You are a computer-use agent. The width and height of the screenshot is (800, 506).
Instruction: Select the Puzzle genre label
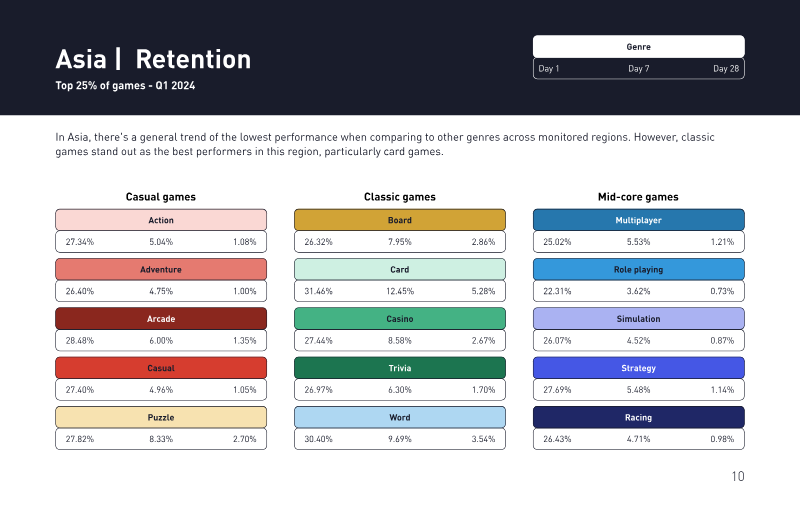click(160, 417)
